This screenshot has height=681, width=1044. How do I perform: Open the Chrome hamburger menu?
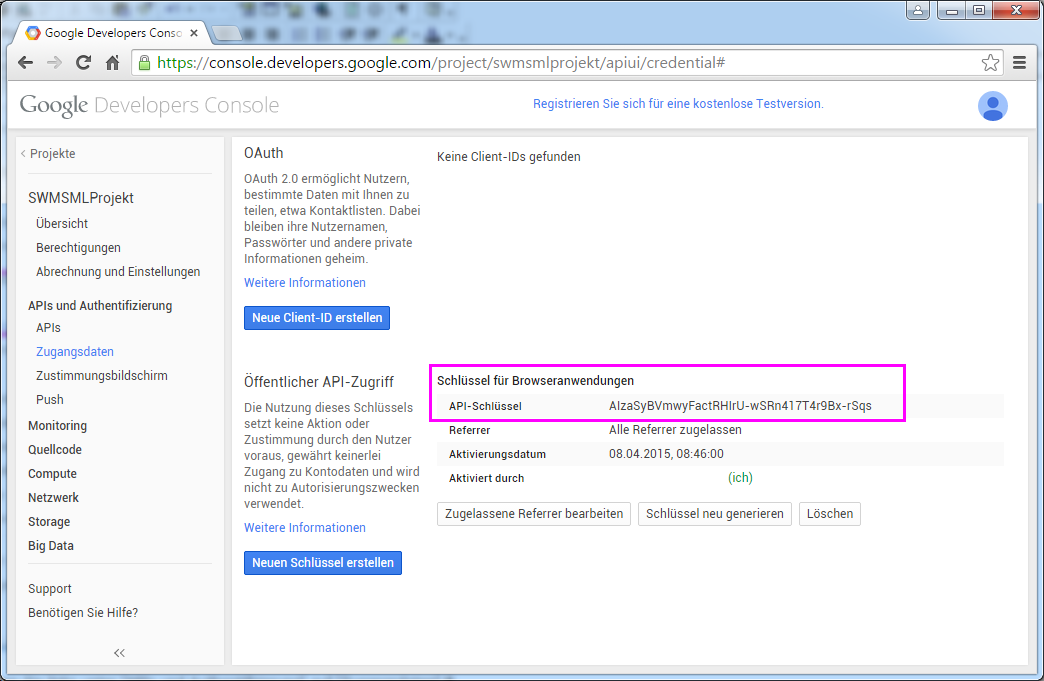[1020, 63]
